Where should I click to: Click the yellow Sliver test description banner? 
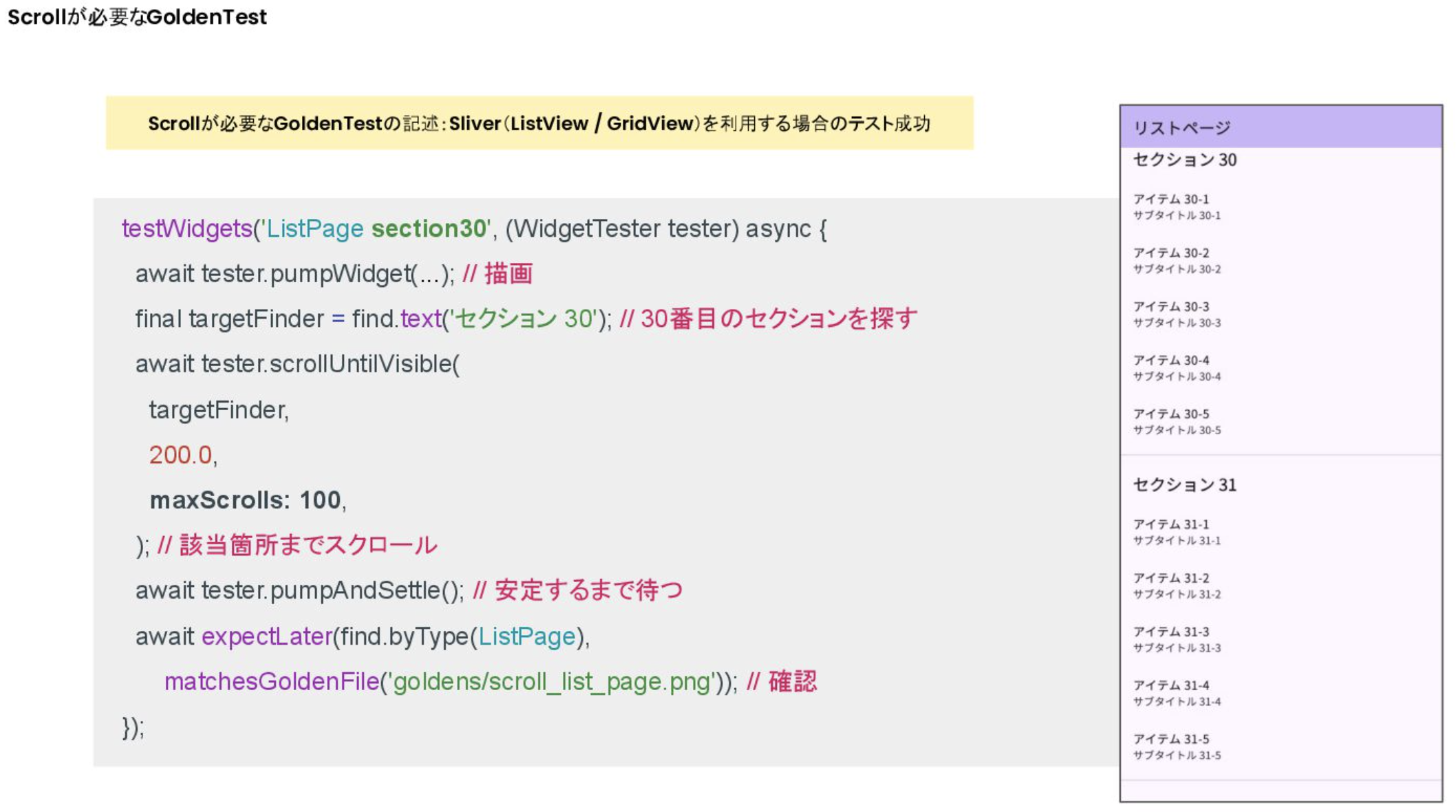coord(539,124)
